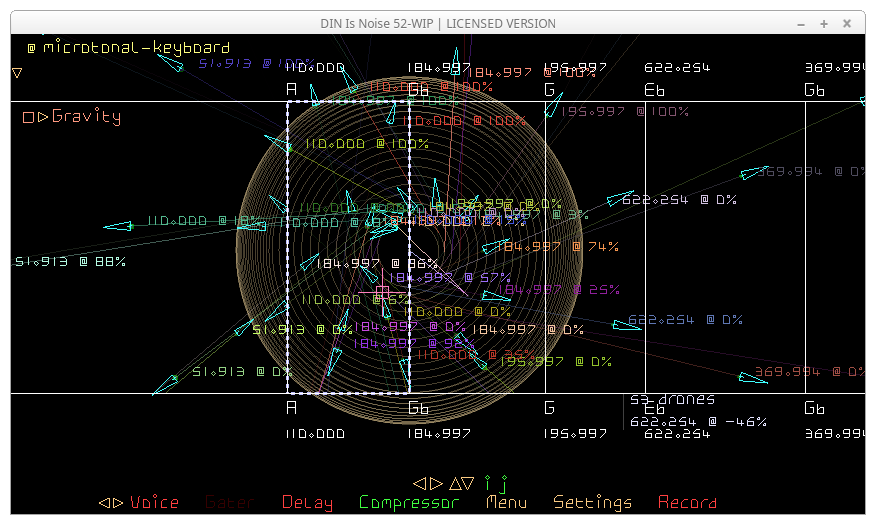Expand the Gravity arrow triangle
Screen dimensions: 876x525
[42, 117]
